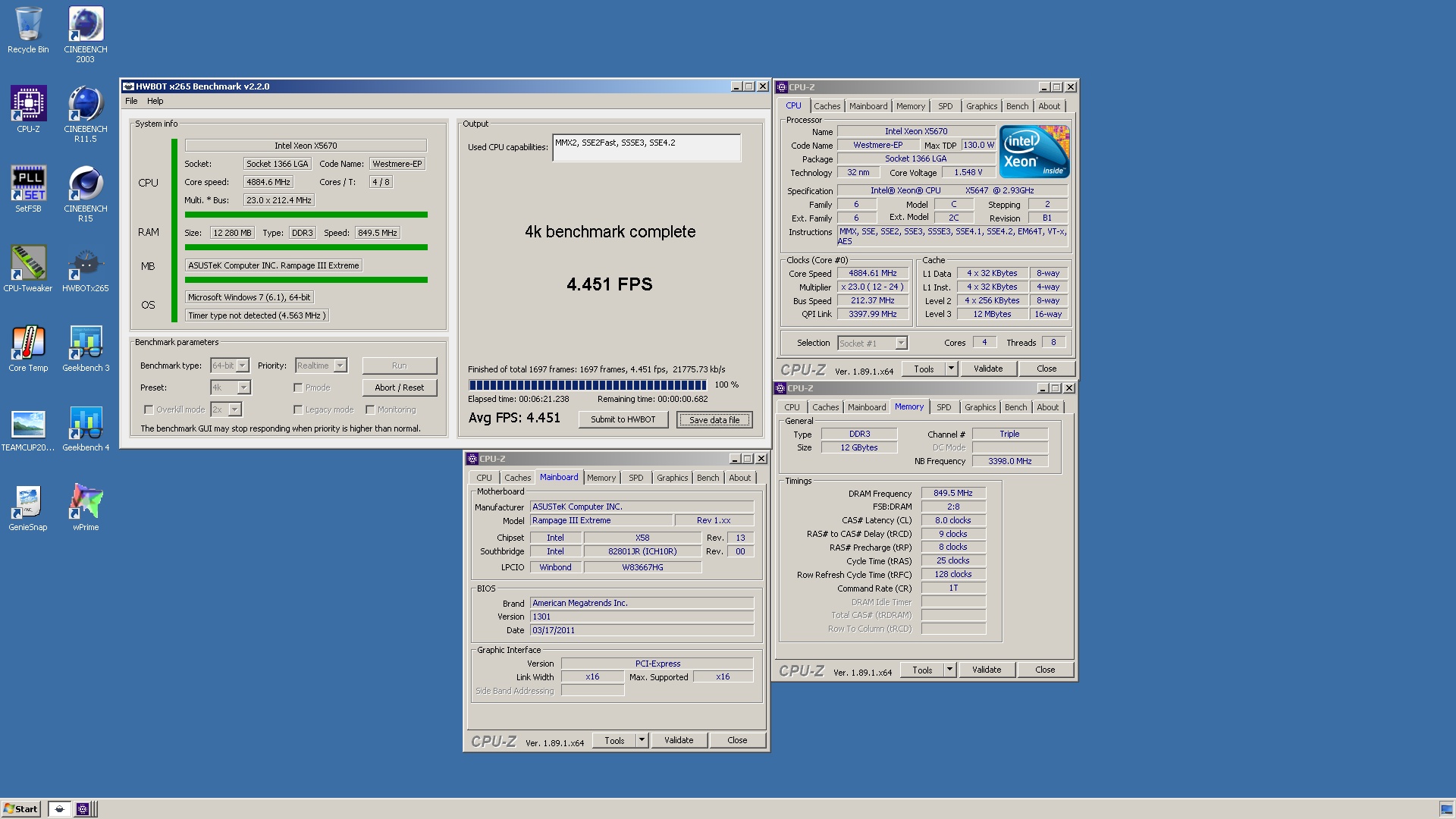
Task: Expand the Preset 4k dropdown
Action: 244,388
